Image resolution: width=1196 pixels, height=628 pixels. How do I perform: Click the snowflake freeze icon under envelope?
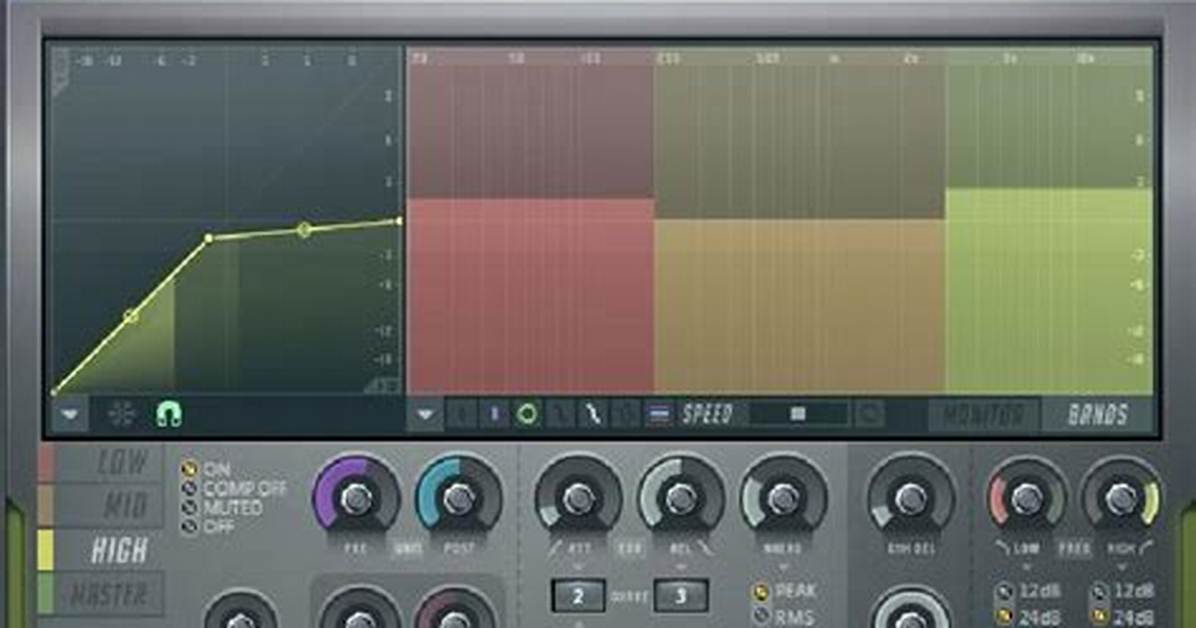pyautogui.click(x=121, y=414)
